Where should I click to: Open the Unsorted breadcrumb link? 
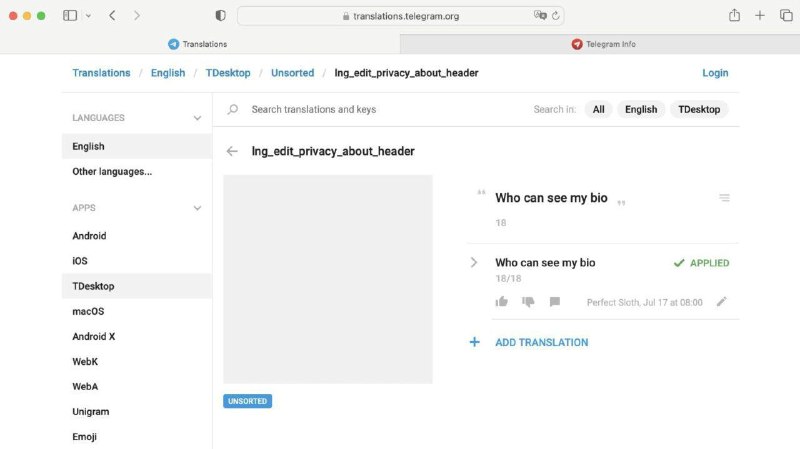(x=292, y=73)
